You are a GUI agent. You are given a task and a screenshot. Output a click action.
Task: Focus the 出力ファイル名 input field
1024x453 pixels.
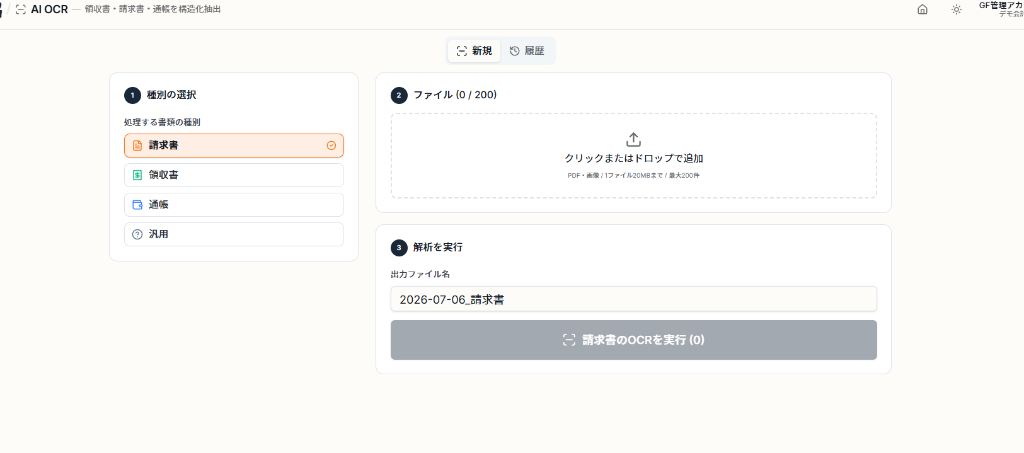coord(633,300)
